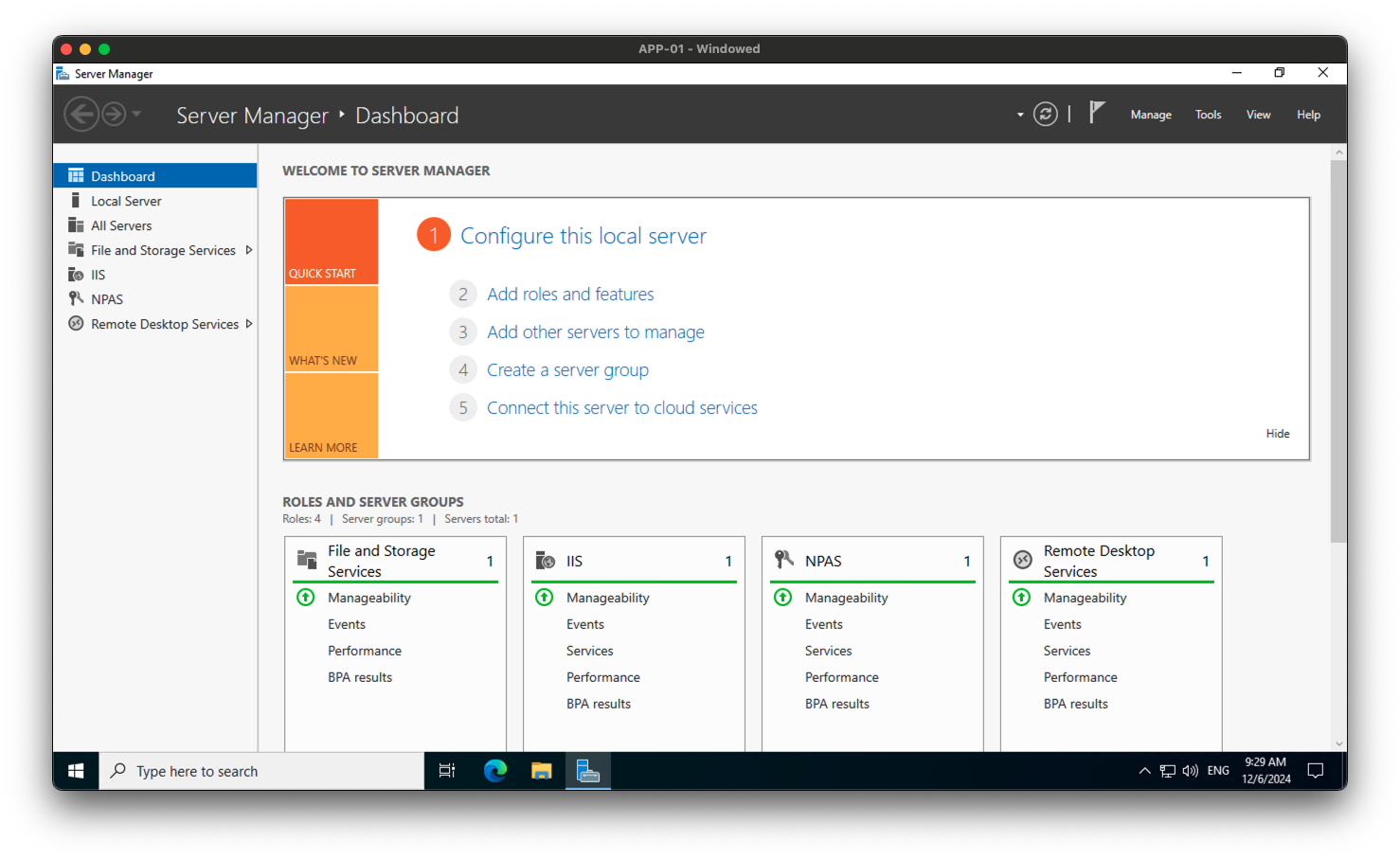Screen dimensions: 1400x860
Task: Click the Refresh servers icon
Action: 1045,113
